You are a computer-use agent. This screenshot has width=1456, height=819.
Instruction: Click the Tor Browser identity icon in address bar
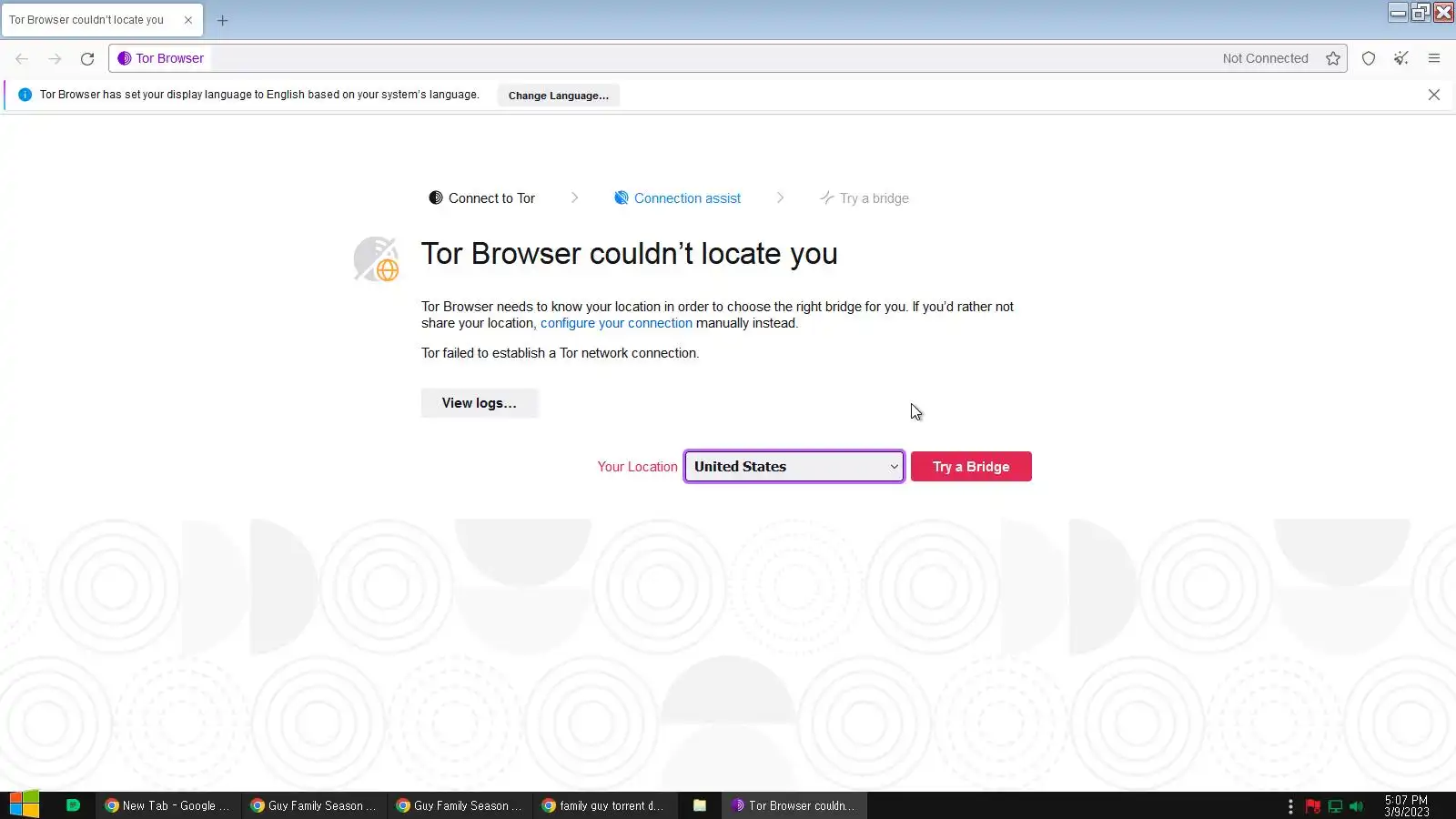click(x=125, y=58)
